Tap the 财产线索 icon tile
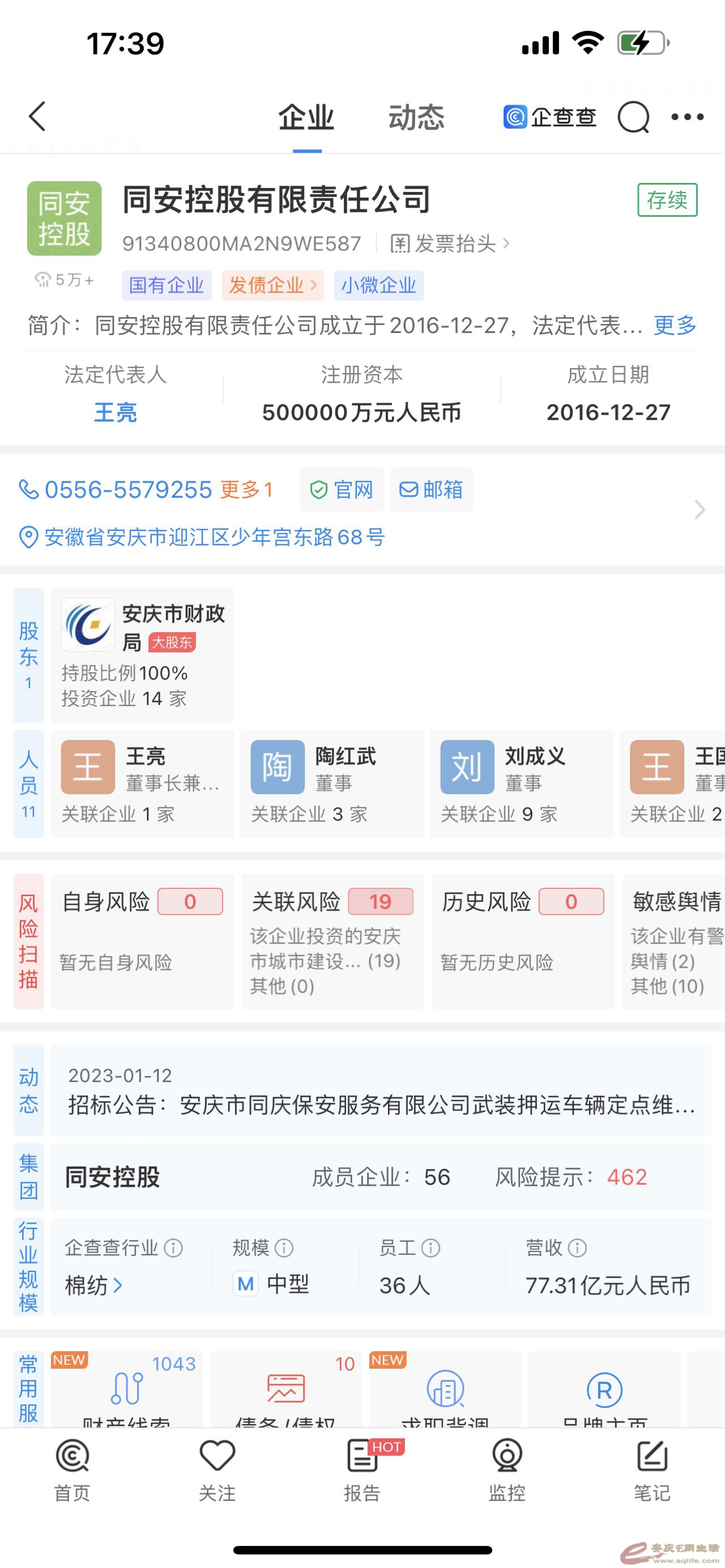 coord(127,1390)
